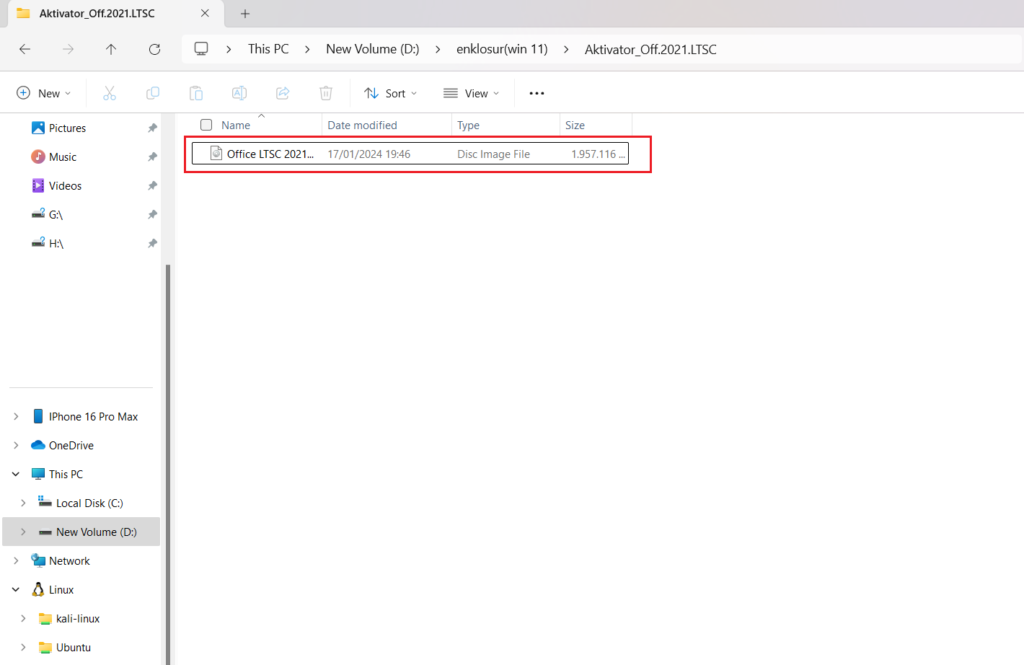Expand the OneDrive tree node
Image resolution: width=1024 pixels, height=665 pixels.
[x=16, y=445]
